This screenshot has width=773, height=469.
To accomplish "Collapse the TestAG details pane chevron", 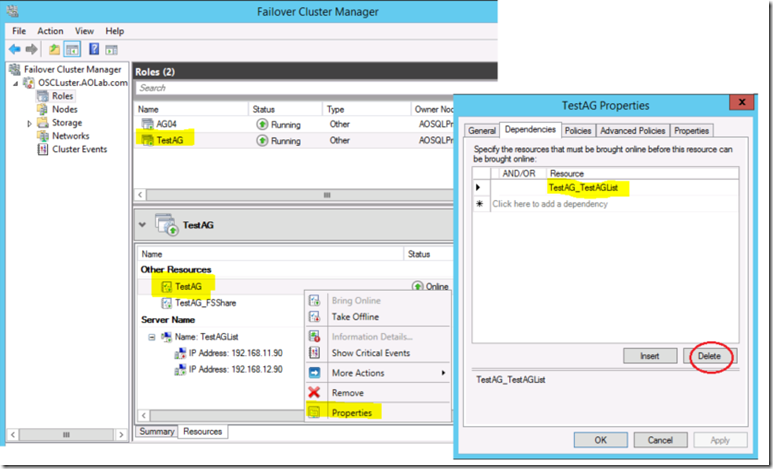I will (x=142, y=225).
